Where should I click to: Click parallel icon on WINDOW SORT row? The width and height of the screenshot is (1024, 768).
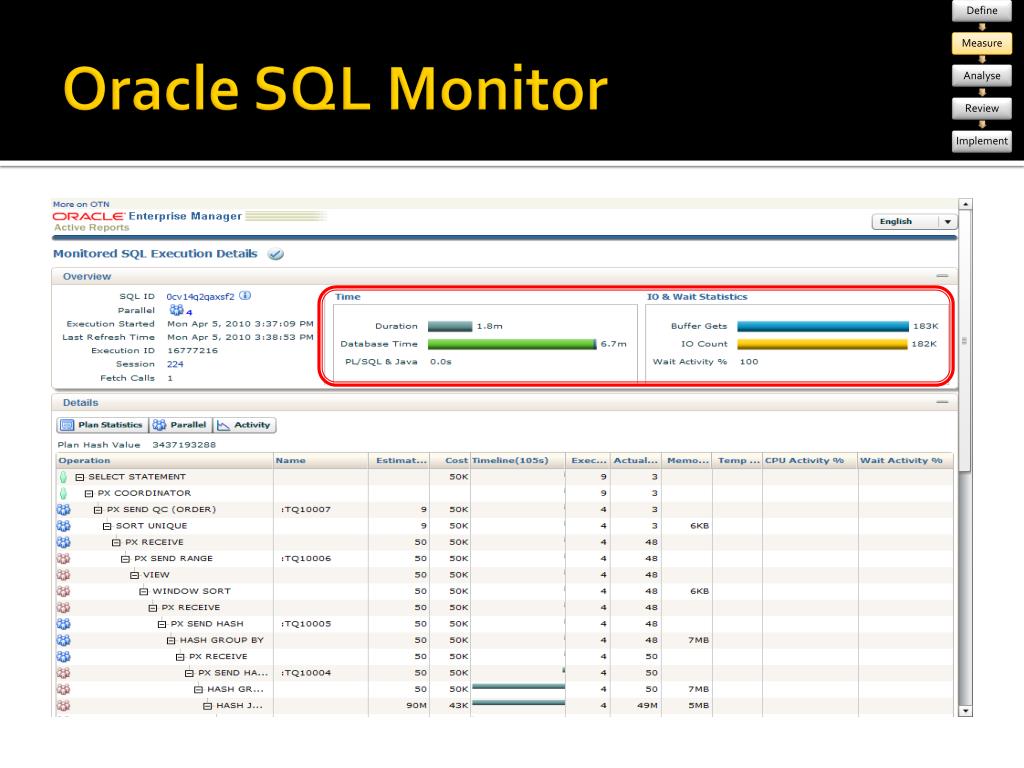point(63,591)
